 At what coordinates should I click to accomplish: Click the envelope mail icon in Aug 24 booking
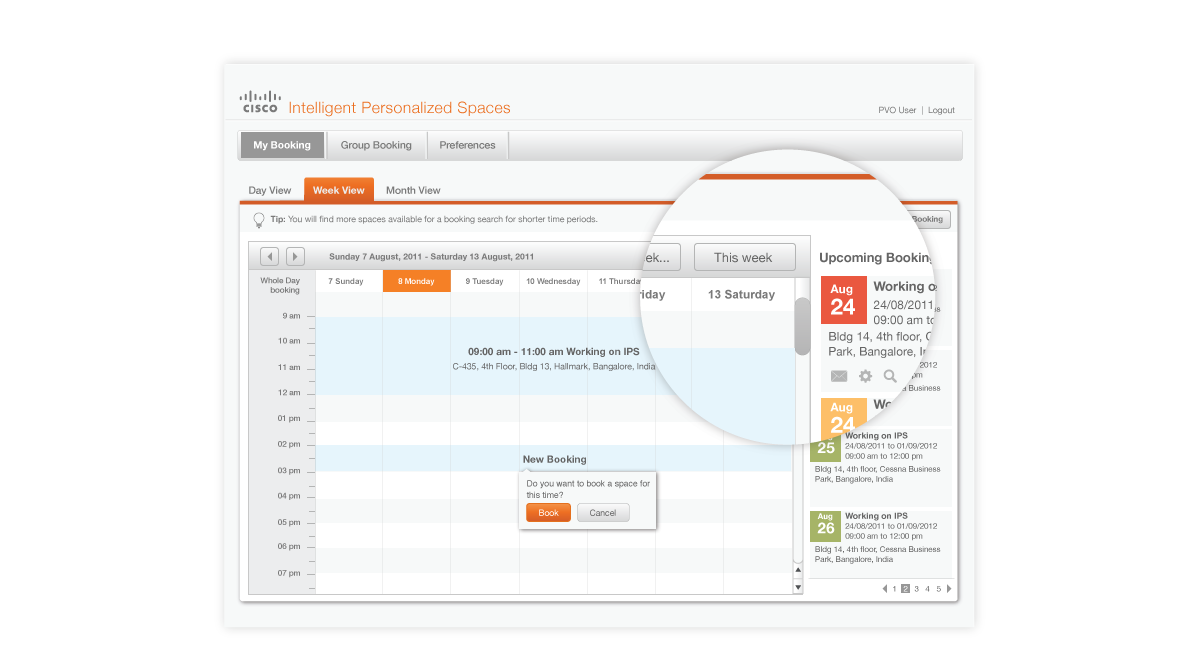click(x=839, y=376)
